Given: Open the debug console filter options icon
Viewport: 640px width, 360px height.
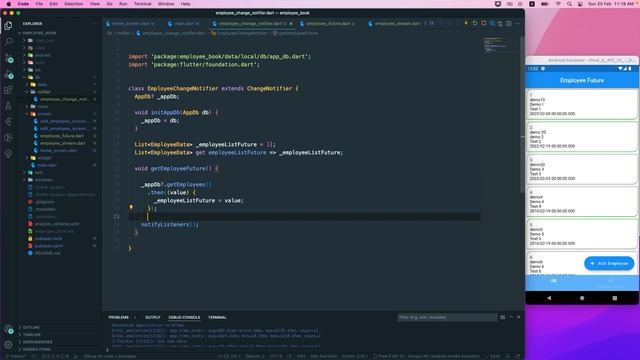Looking at the screenshot, I should pyautogui.click(x=502, y=317).
